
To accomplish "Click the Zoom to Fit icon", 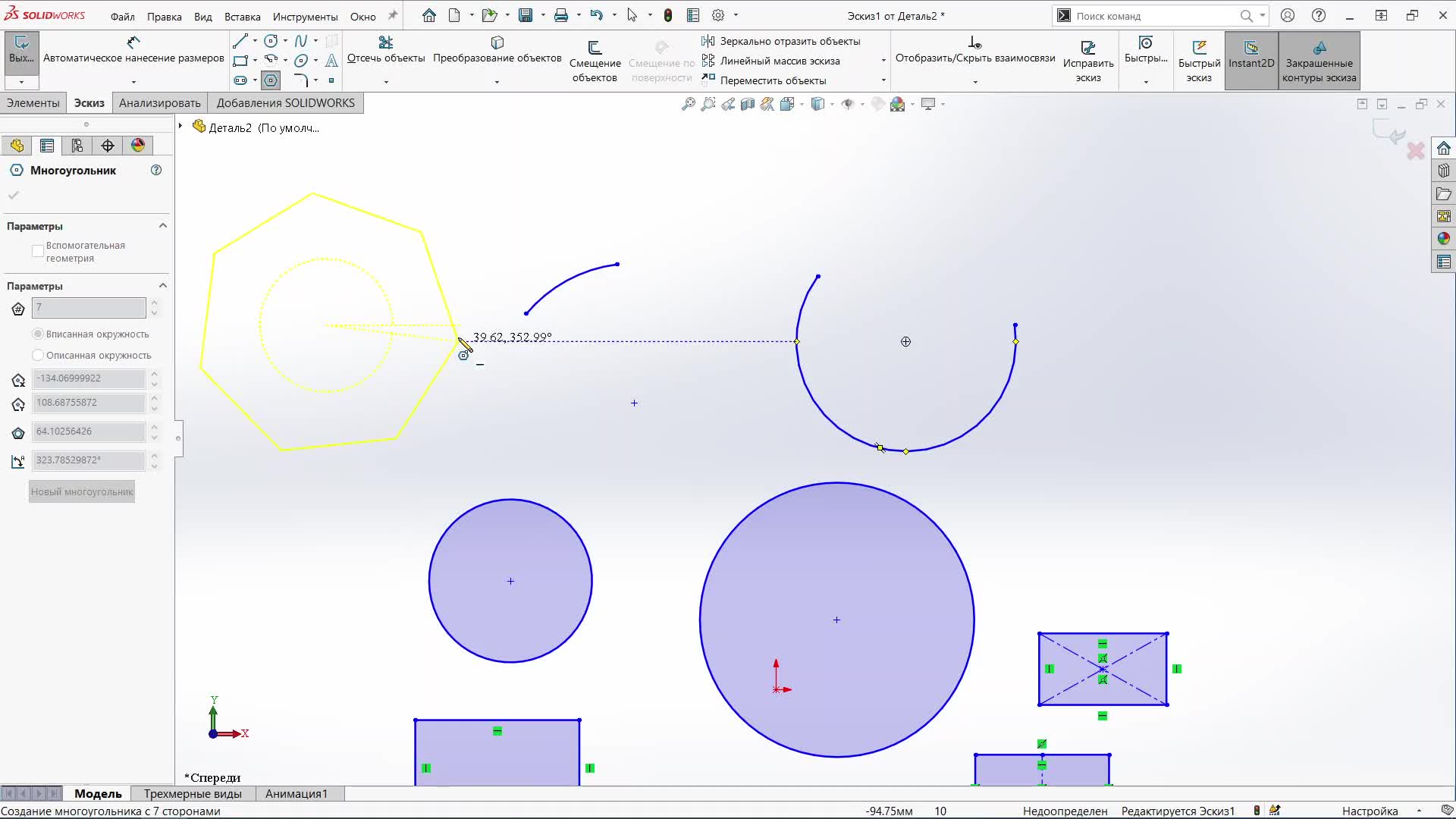I will (x=689, y=105).
